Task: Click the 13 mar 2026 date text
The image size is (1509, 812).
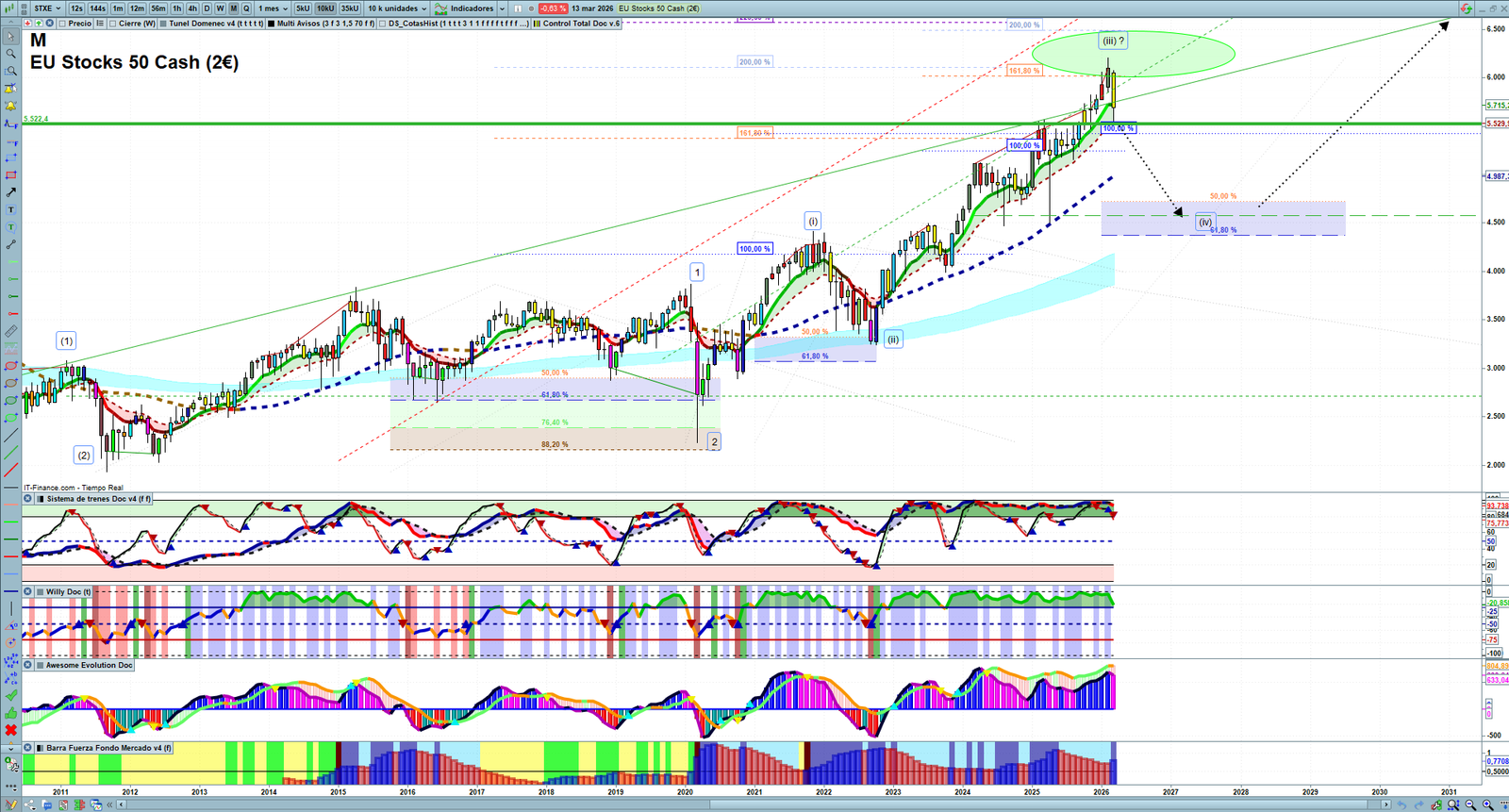Action: click(592, 8)
